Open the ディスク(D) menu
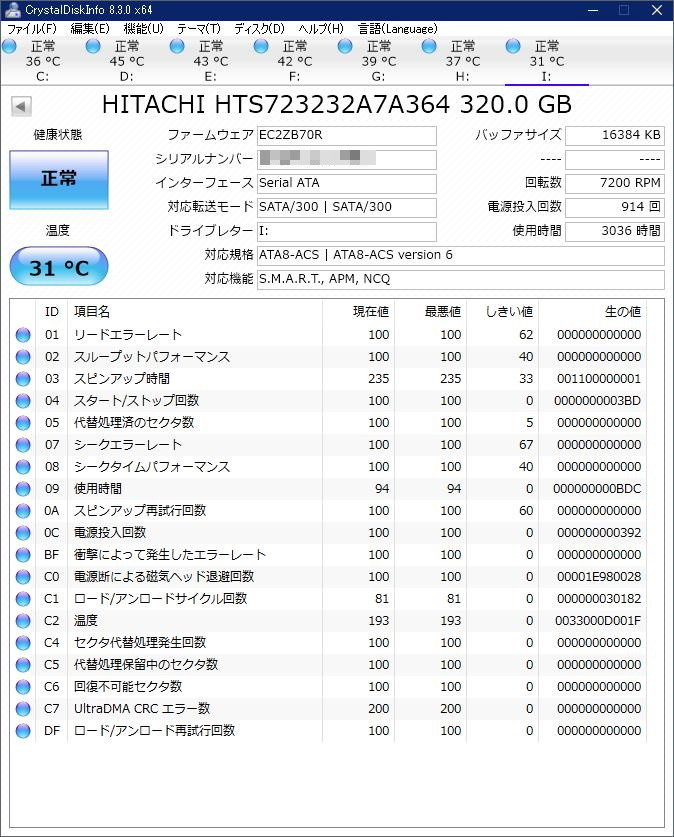The height and width of the screenshot is (837, 674). coord(259,29)
